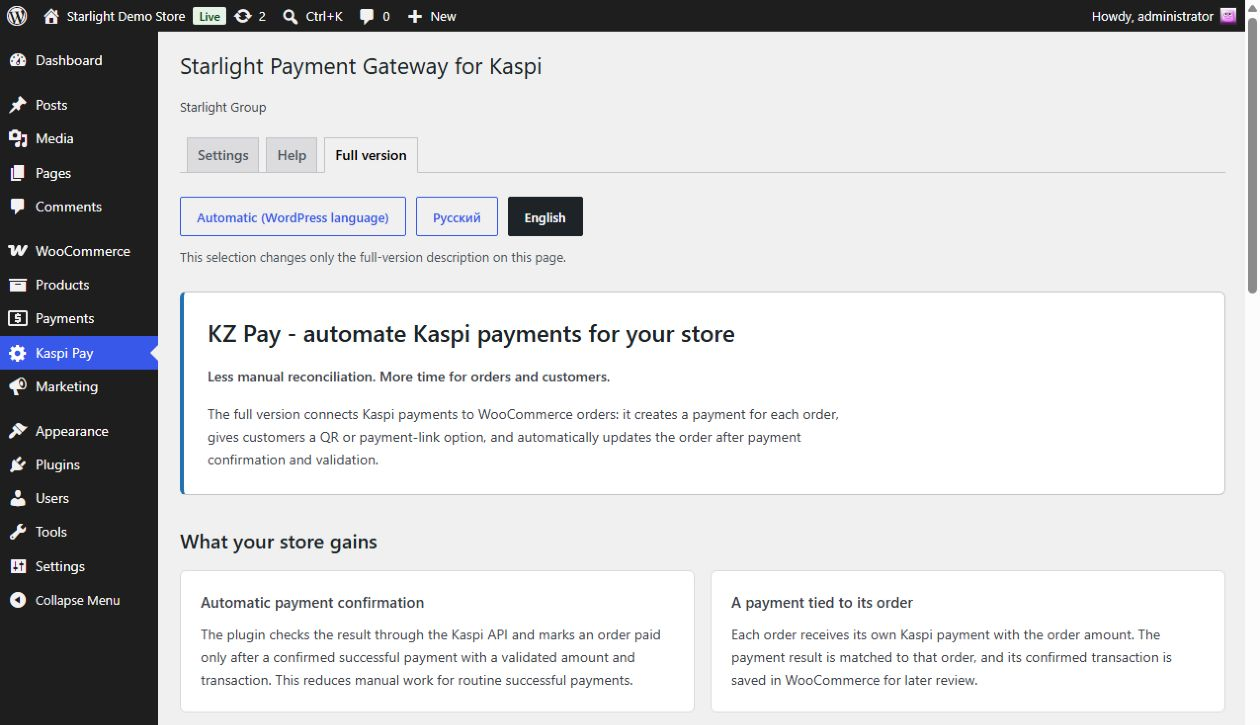The height and width of the screenshot is (725, 1260).
Task: Click the Automatic payment confirmation card title
Action: 312,603
